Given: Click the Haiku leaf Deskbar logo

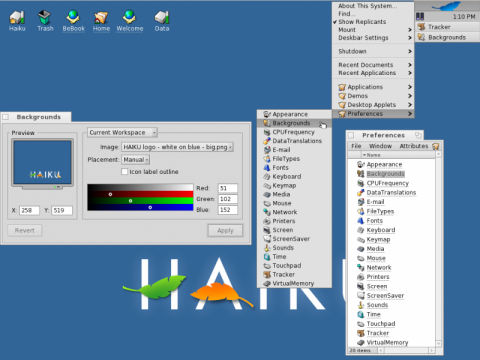Looking at the screenshot, I should pos(447,6).
